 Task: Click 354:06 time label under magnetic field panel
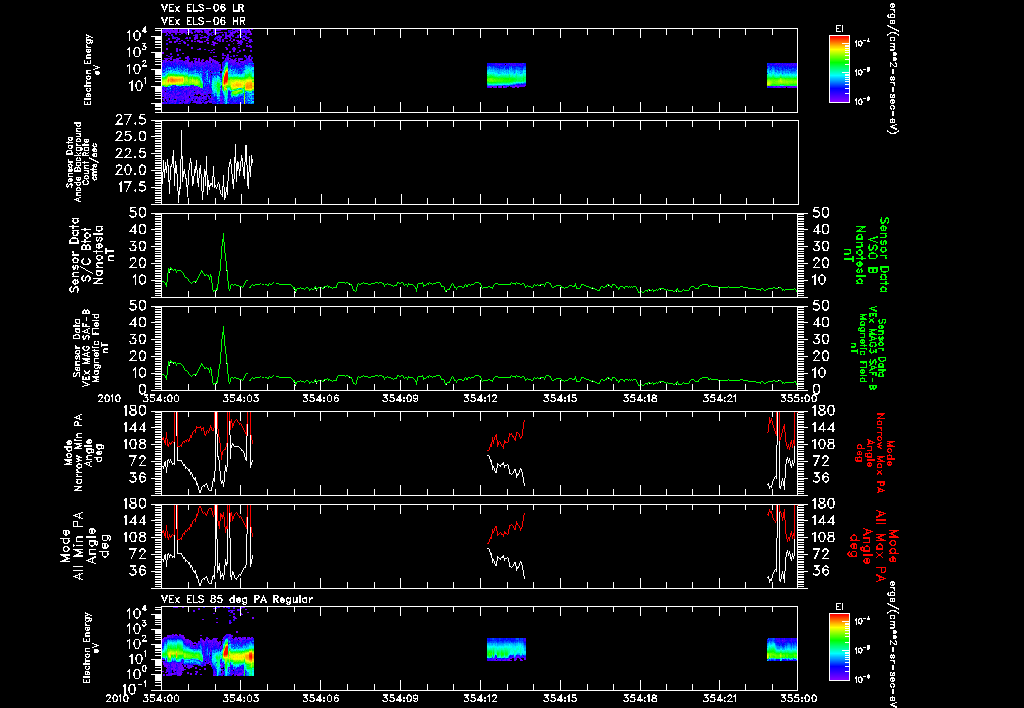coord(321,398)
